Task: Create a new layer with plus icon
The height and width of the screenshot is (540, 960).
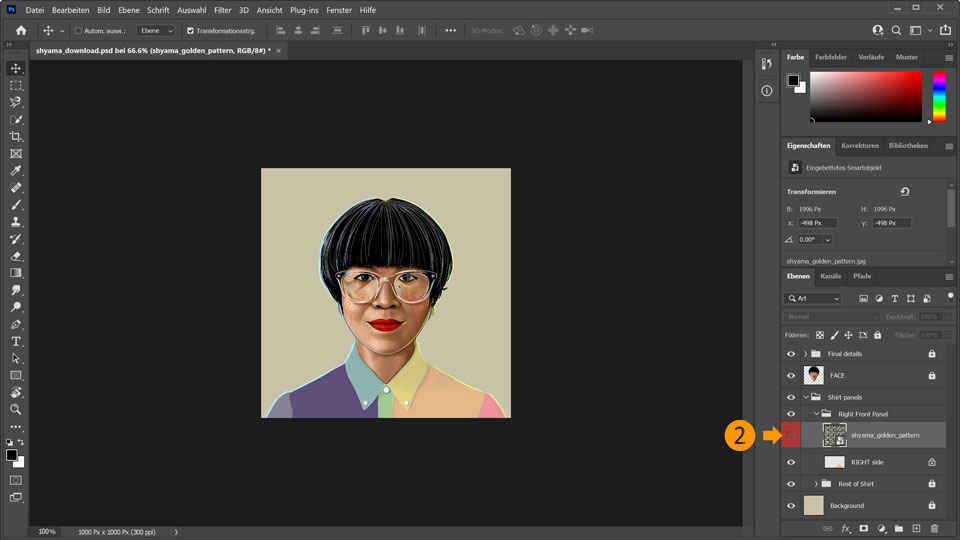Action: click(x=916, y=528)
